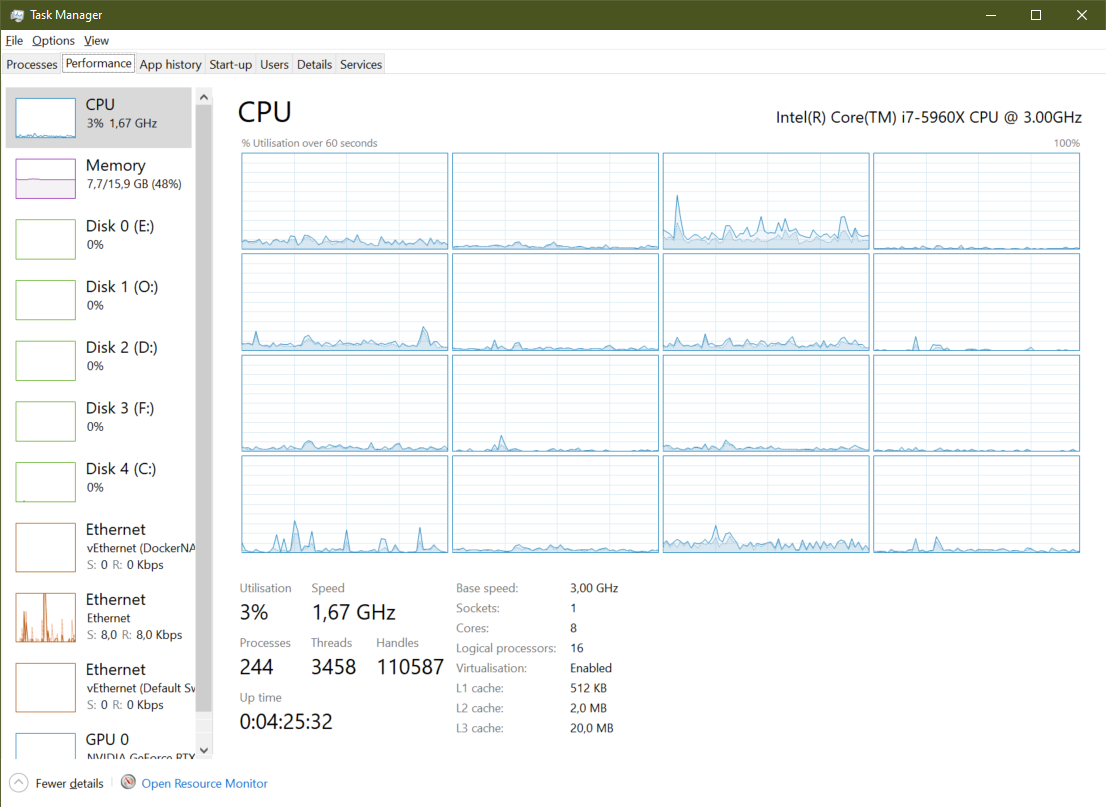Click the sidebar scroll up arrow
The height and width of the screenshot is (807, 1106).
tap(204, 97)
